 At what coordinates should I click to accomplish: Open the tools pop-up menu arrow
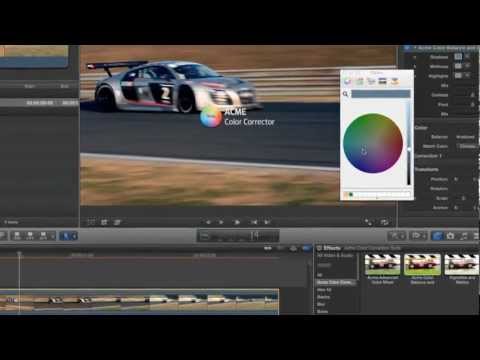click(74, 236)
